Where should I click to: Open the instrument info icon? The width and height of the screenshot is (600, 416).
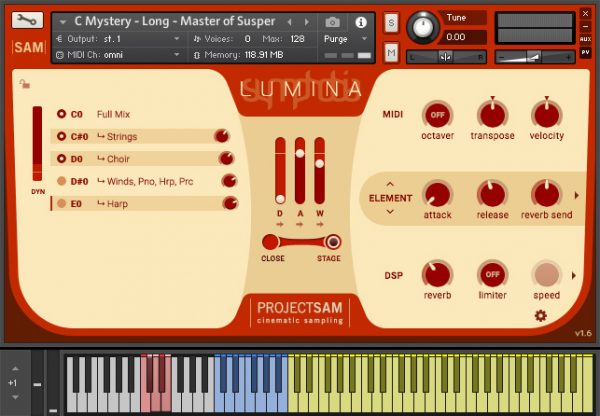click(x=361, y=22)
